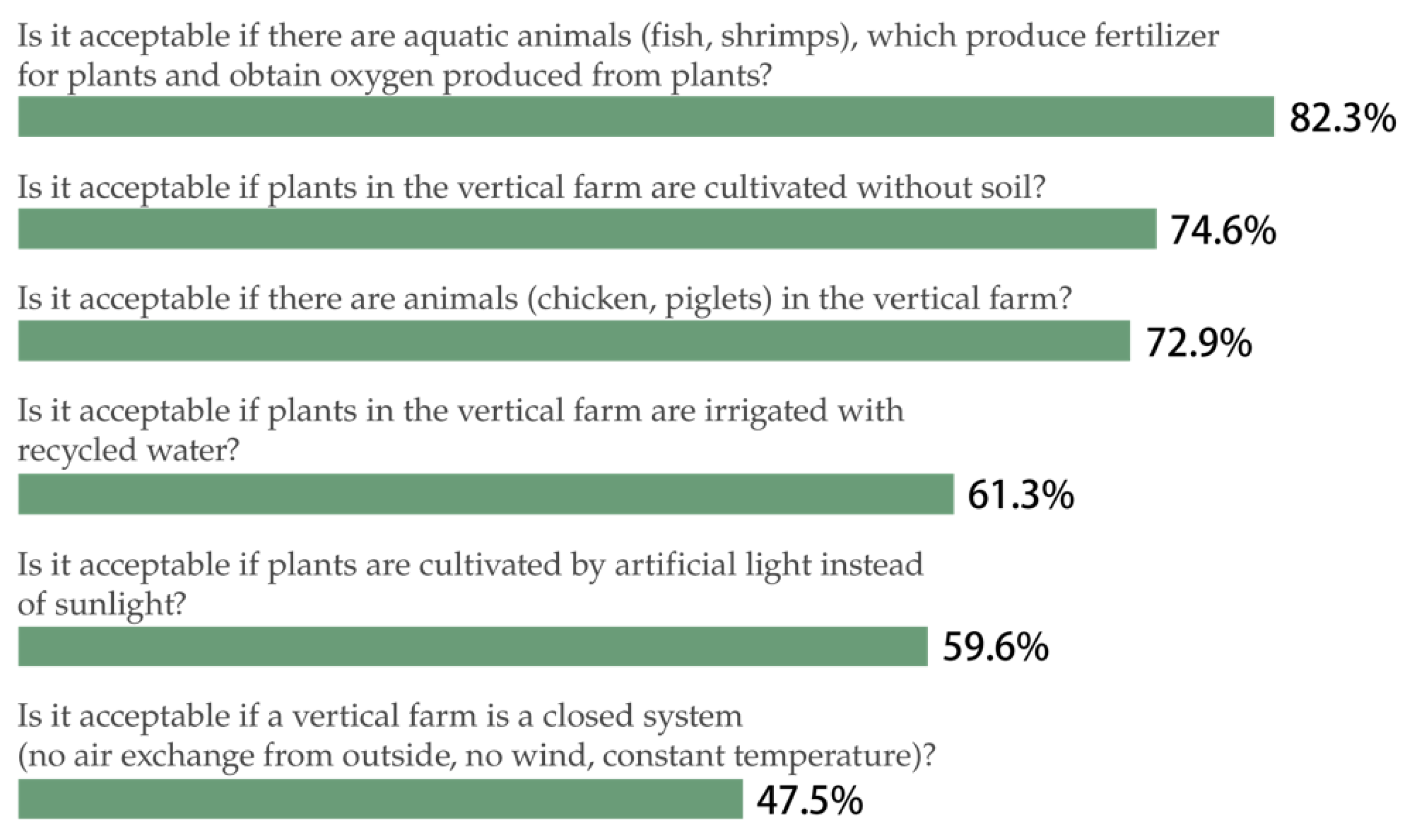1412x840 pixels.
Task: Click the chicken, piglets question text
Action: 544,298
